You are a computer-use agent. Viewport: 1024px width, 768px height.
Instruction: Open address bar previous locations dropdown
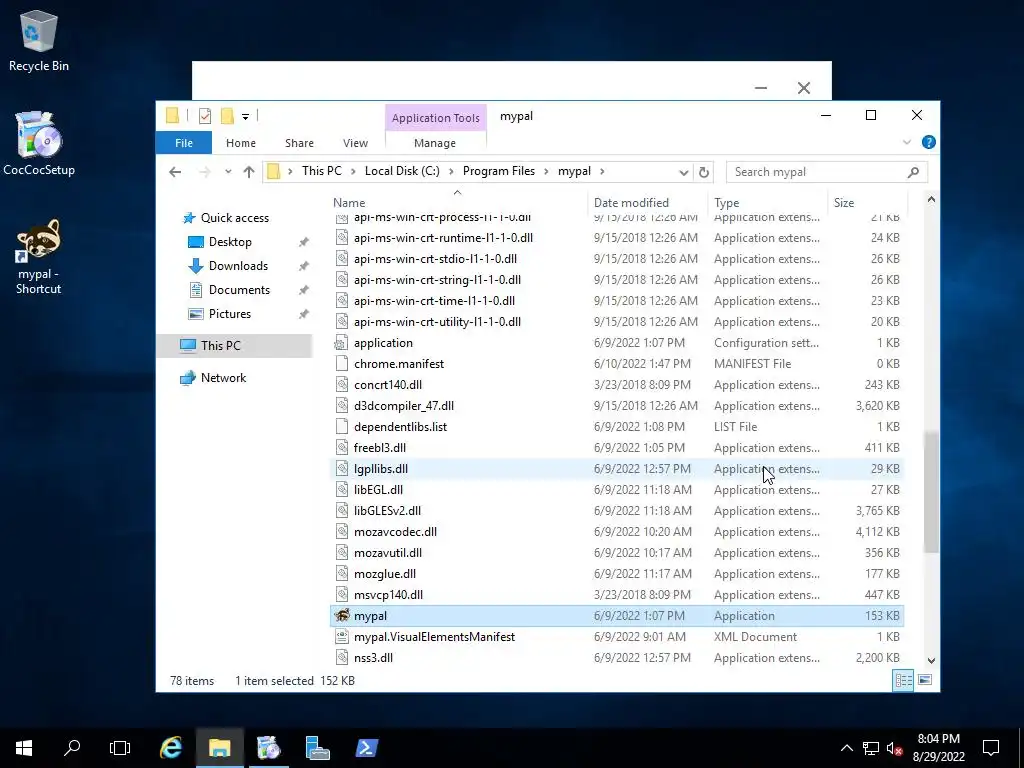(x=683, y=172)
